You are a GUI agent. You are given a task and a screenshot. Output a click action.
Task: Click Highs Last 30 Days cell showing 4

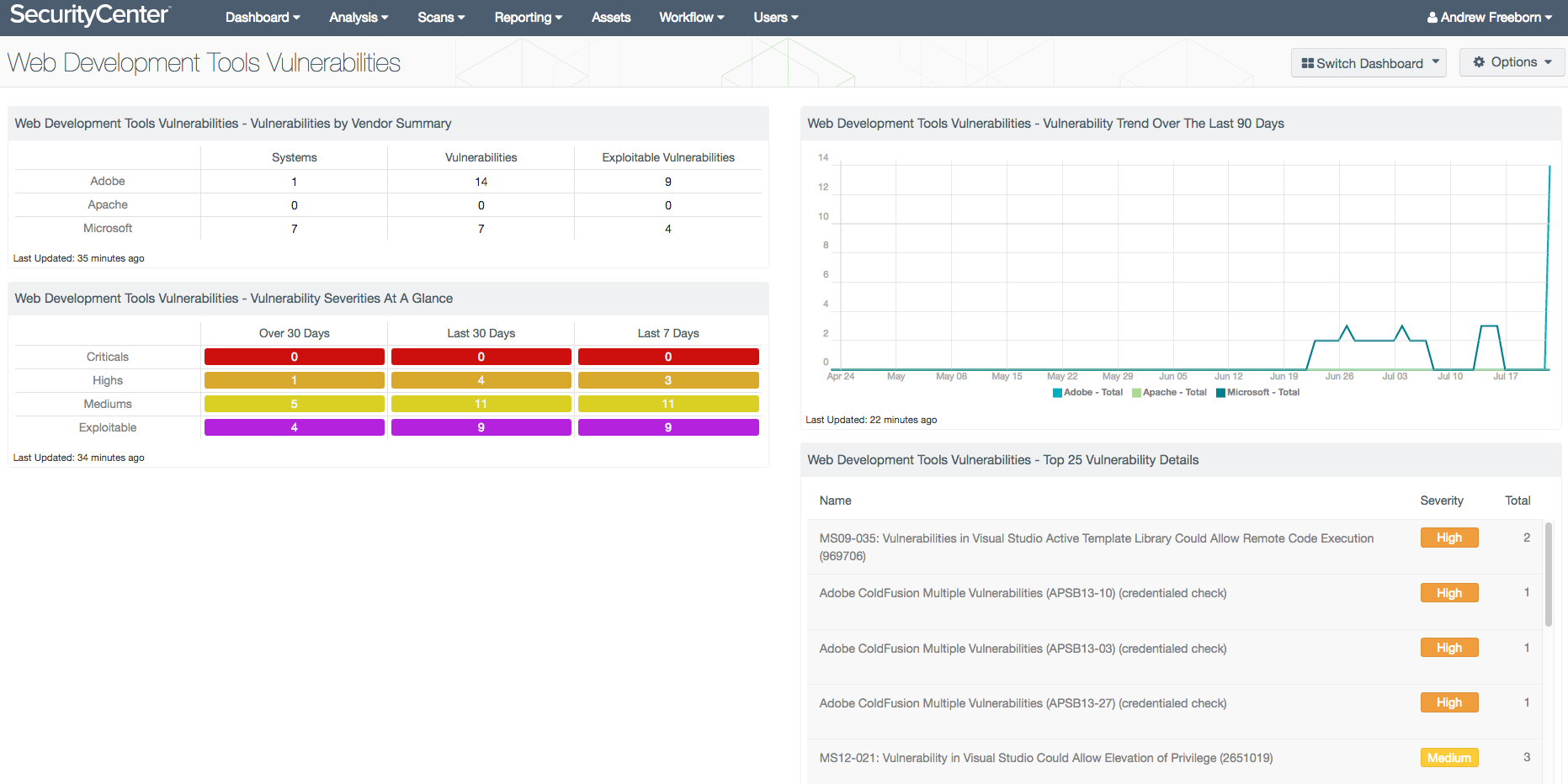click(481, 380)
